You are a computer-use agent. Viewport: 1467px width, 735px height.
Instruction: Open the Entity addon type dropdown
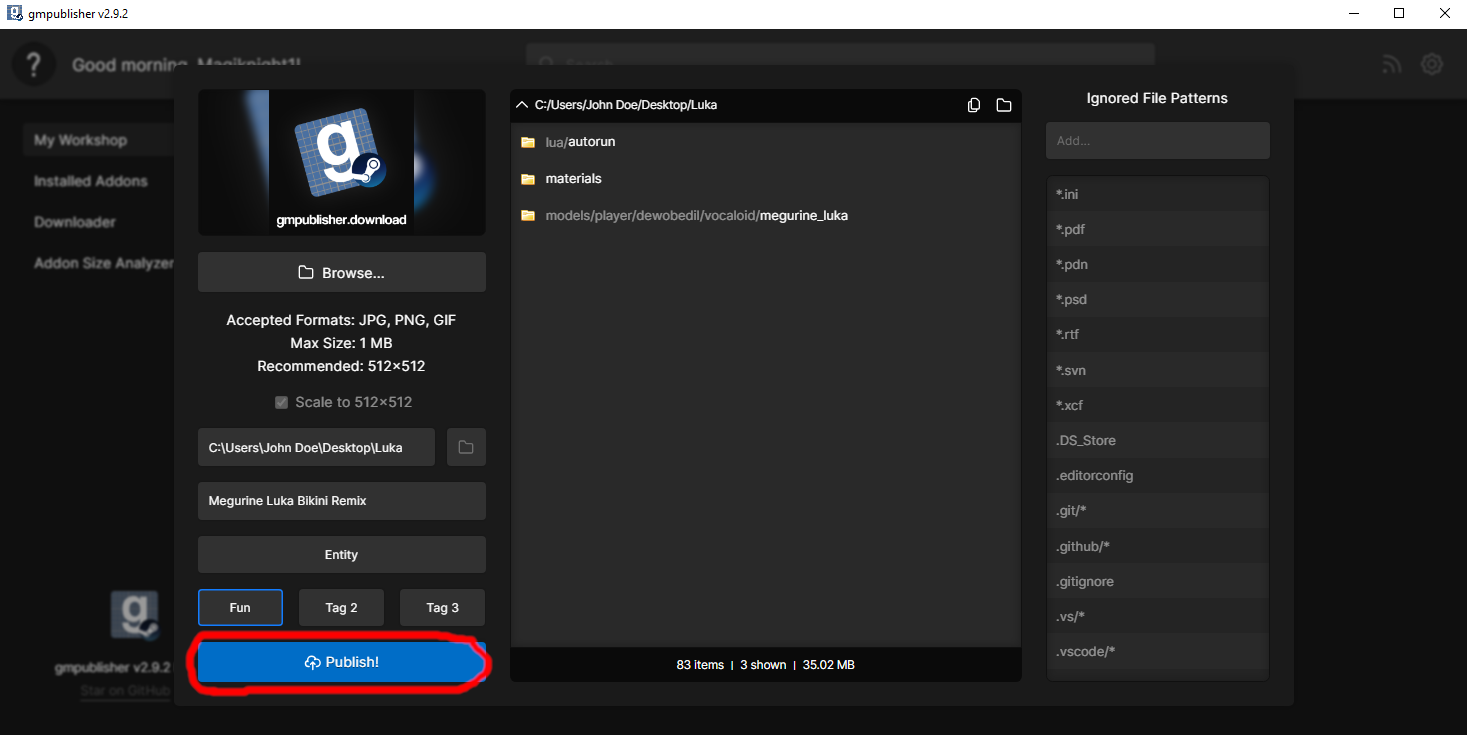pos(342,555)
